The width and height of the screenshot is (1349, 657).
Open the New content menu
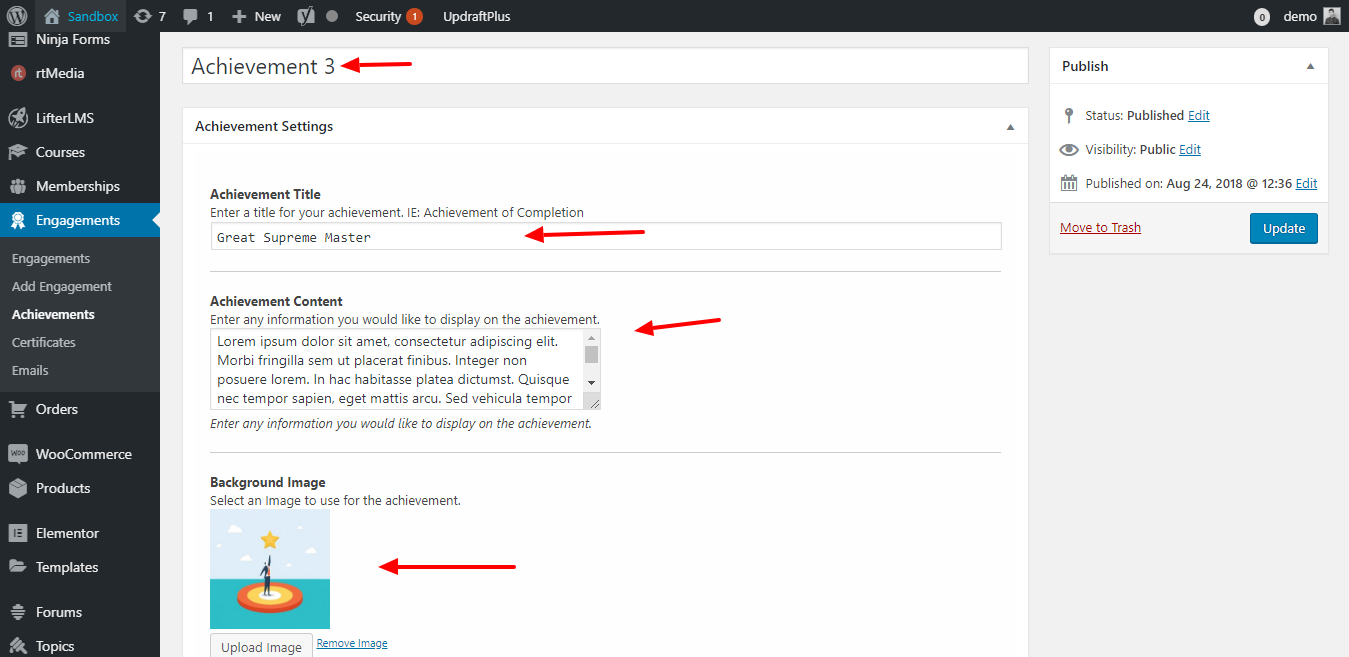click(256, 16)
